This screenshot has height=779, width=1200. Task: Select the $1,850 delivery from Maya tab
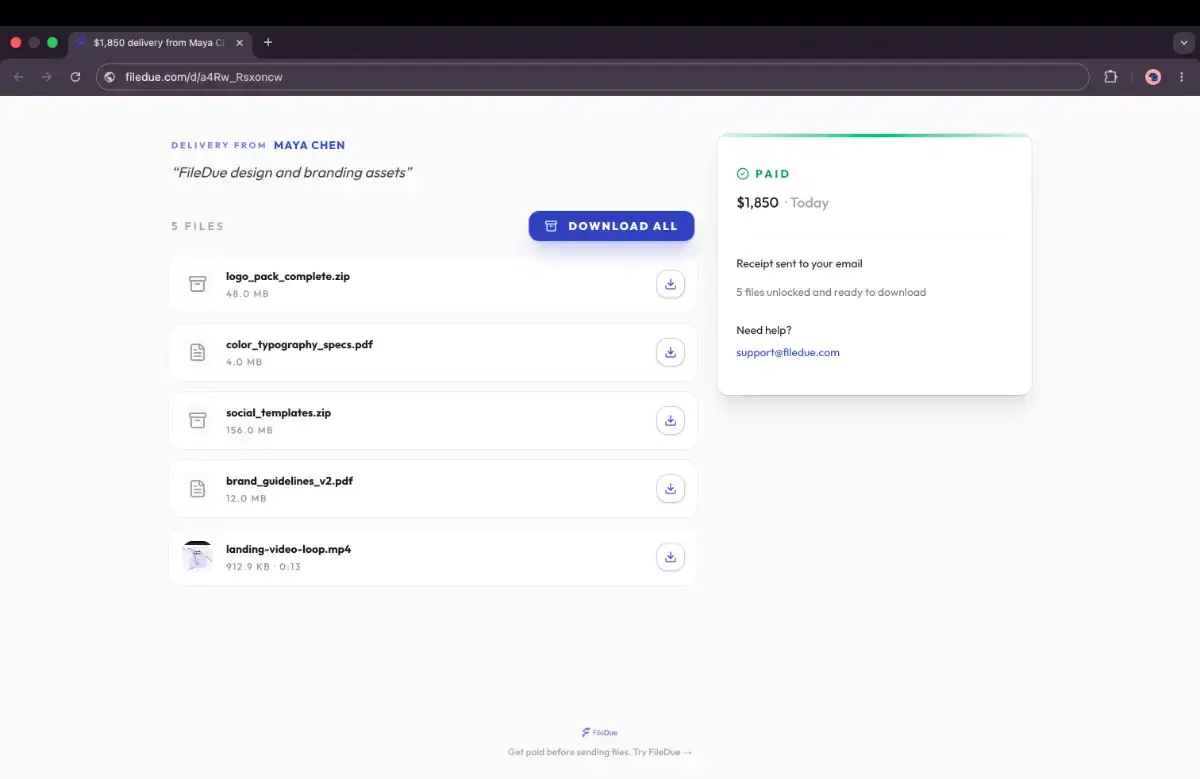click(x=161, y=43)
